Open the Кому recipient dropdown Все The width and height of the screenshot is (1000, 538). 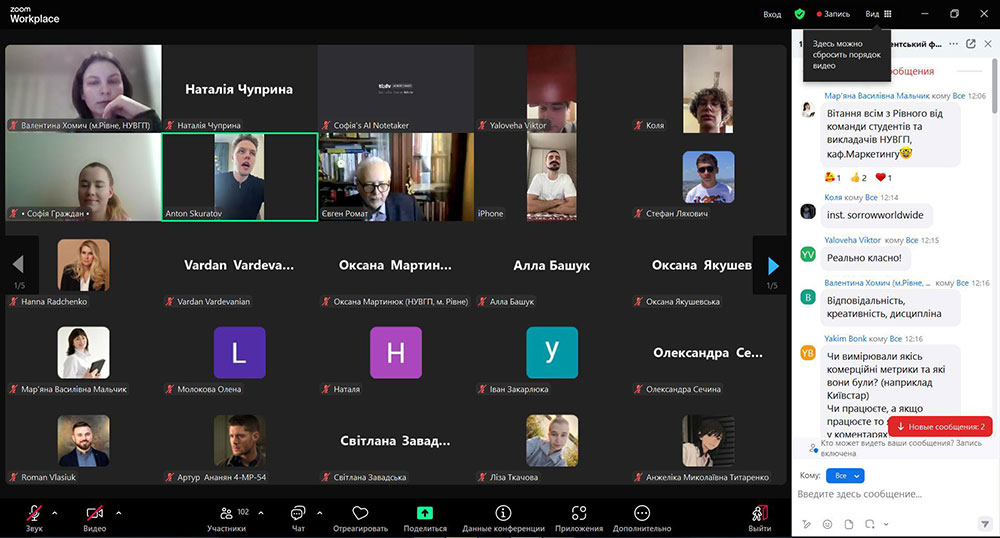pyautogui.click(x=845, y=476)
